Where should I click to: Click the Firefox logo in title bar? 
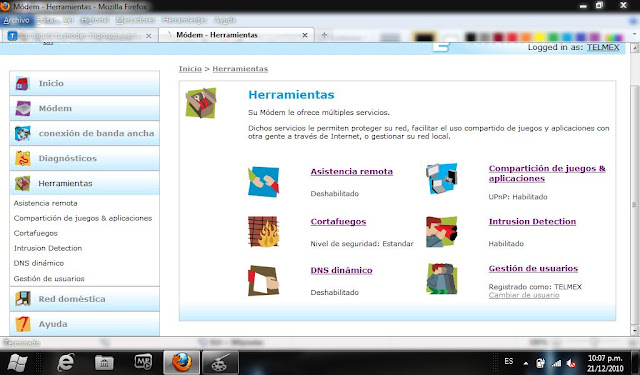pos(5,6)
